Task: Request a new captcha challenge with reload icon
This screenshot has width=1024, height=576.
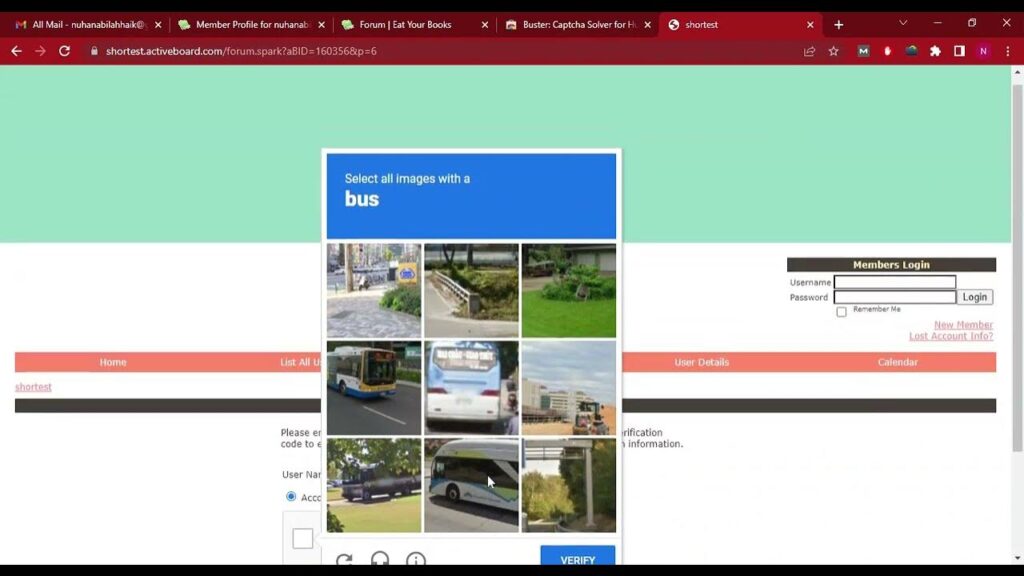Action: pyautogui.click(x=344, y=560)
